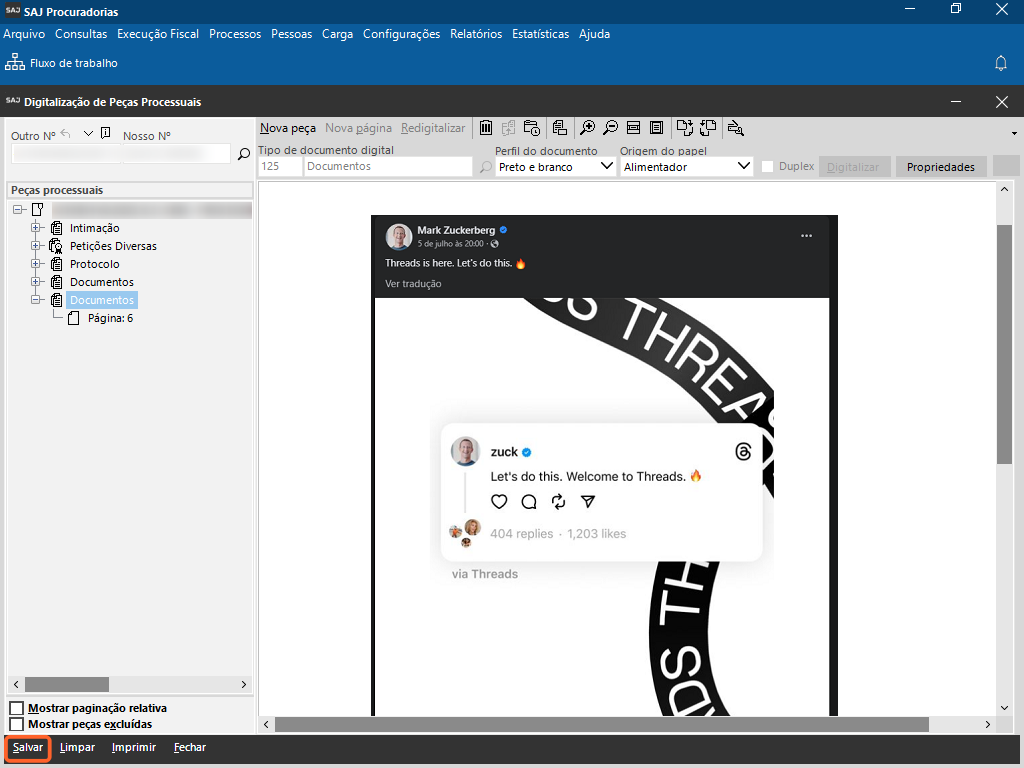Click the page icon beside Página: 6
Image resolution: width=1024 pixels, height=768 pixels.
click(74, 318)
